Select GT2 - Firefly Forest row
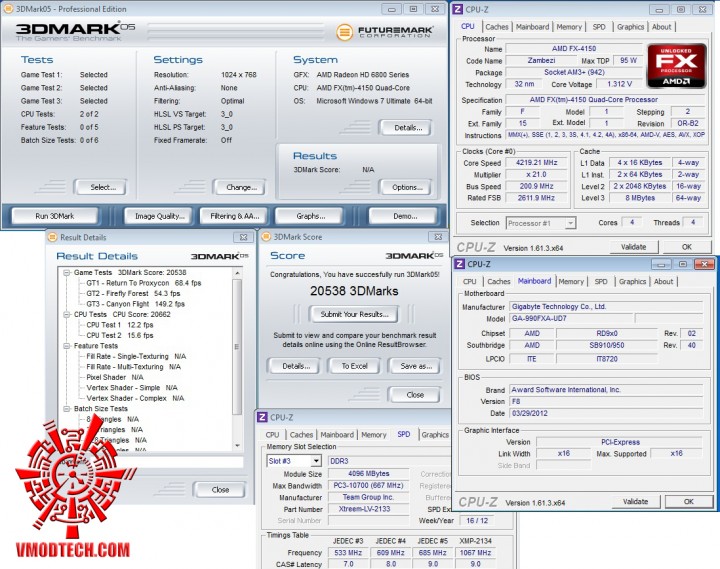This screenshot has width=720, height=569. pos(133,293)
